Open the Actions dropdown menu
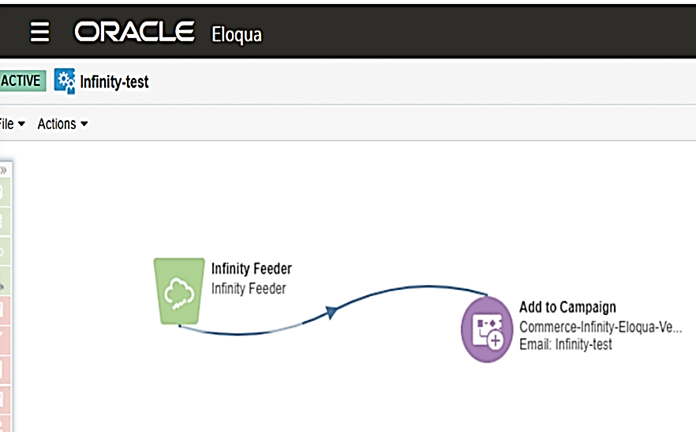The image size is (696, 432). pyautogui.click(x=62, y=124)
